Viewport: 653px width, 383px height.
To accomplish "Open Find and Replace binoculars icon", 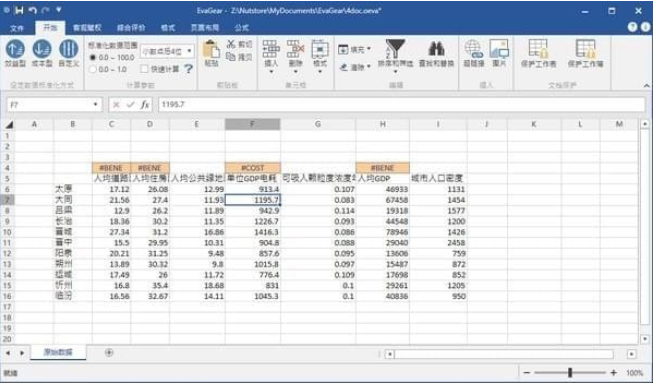I will click(x=436, y=49).
